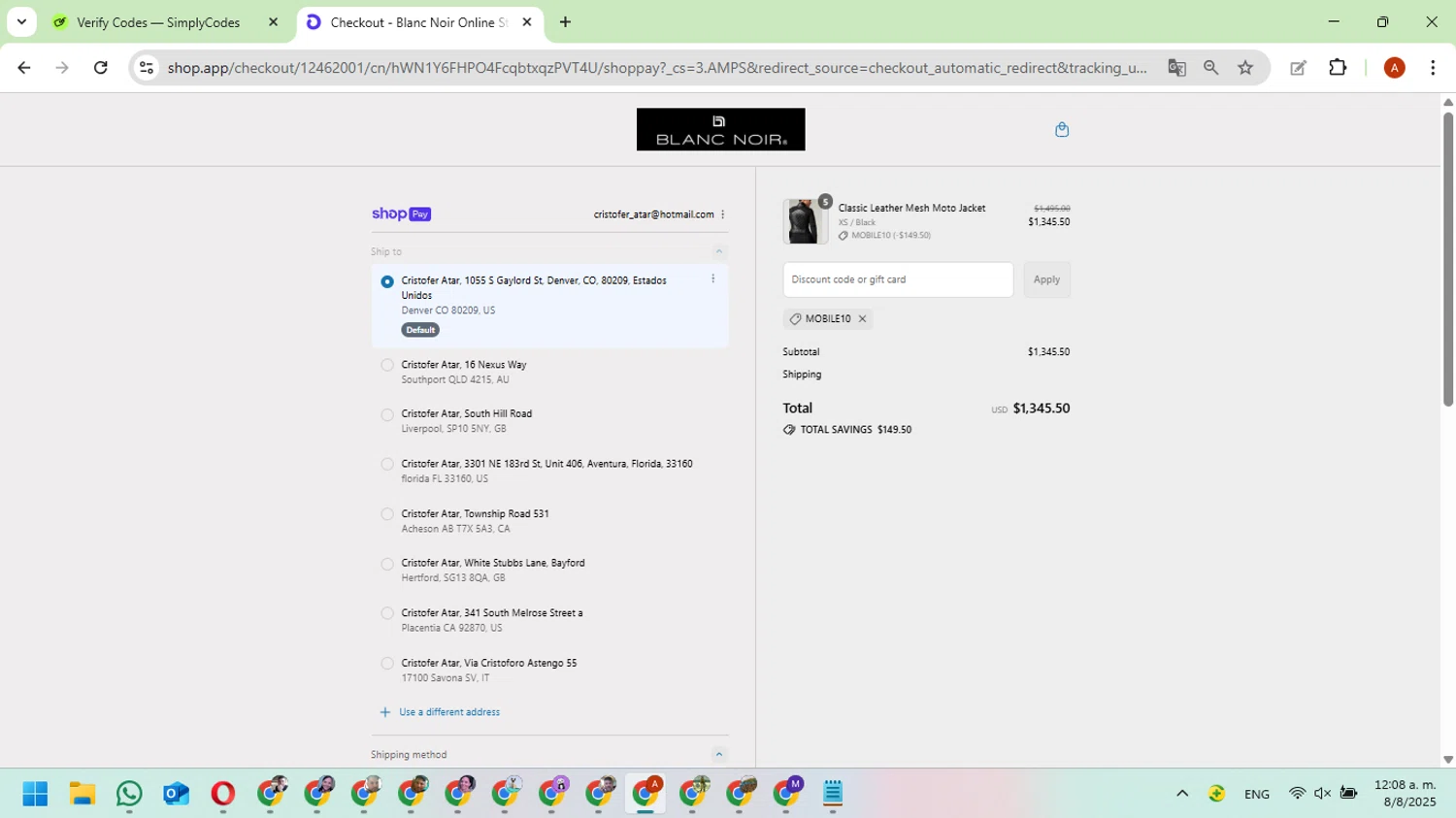Collapse the Ship to section
This screenshot has width=1456, height=818.
(719, 252)
